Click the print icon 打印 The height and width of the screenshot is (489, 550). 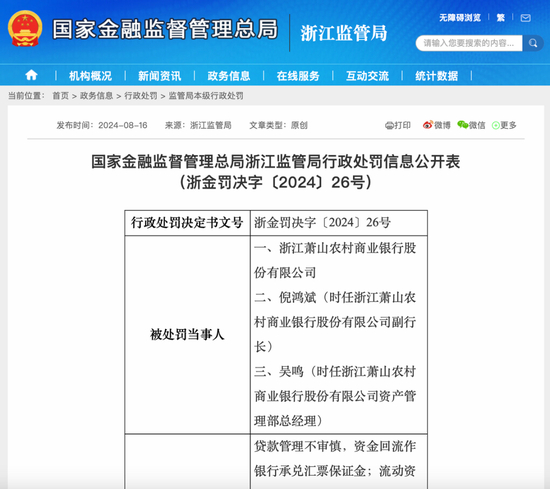point(398,125)
